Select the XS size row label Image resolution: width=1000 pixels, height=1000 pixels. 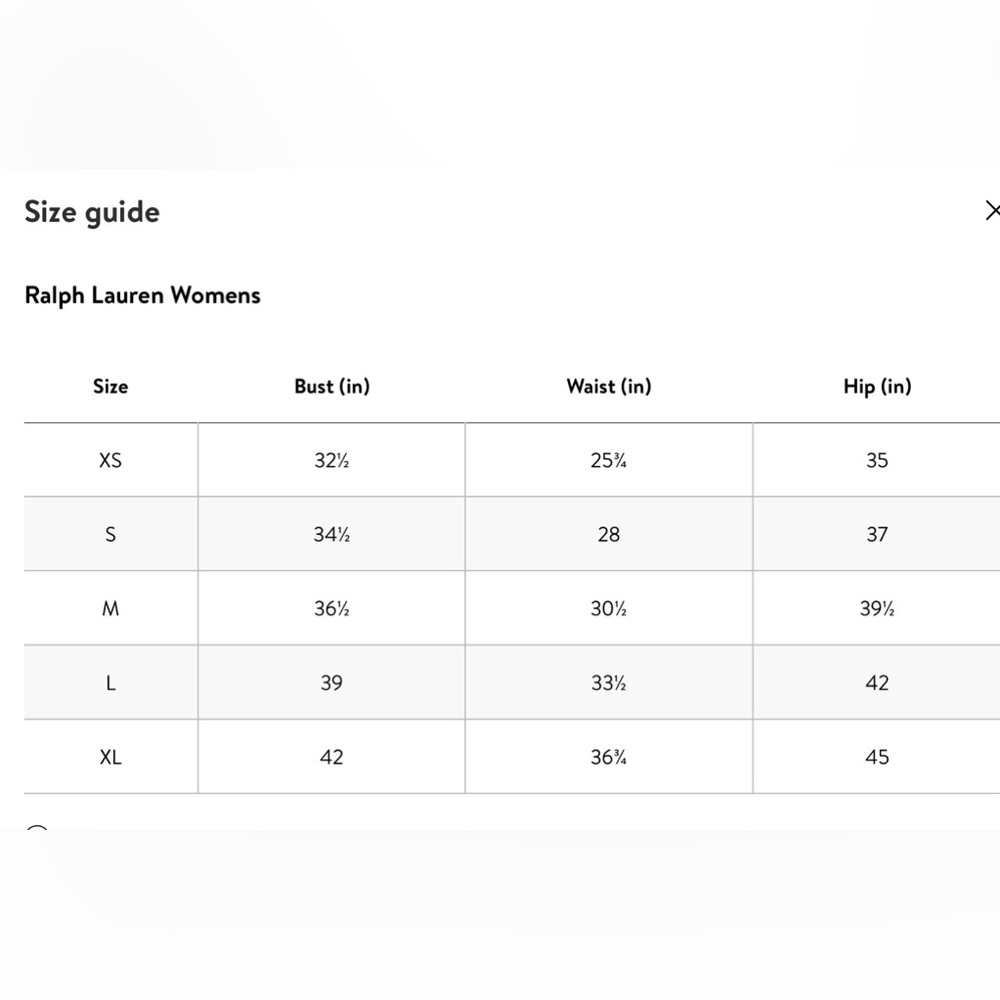(110, 460)
